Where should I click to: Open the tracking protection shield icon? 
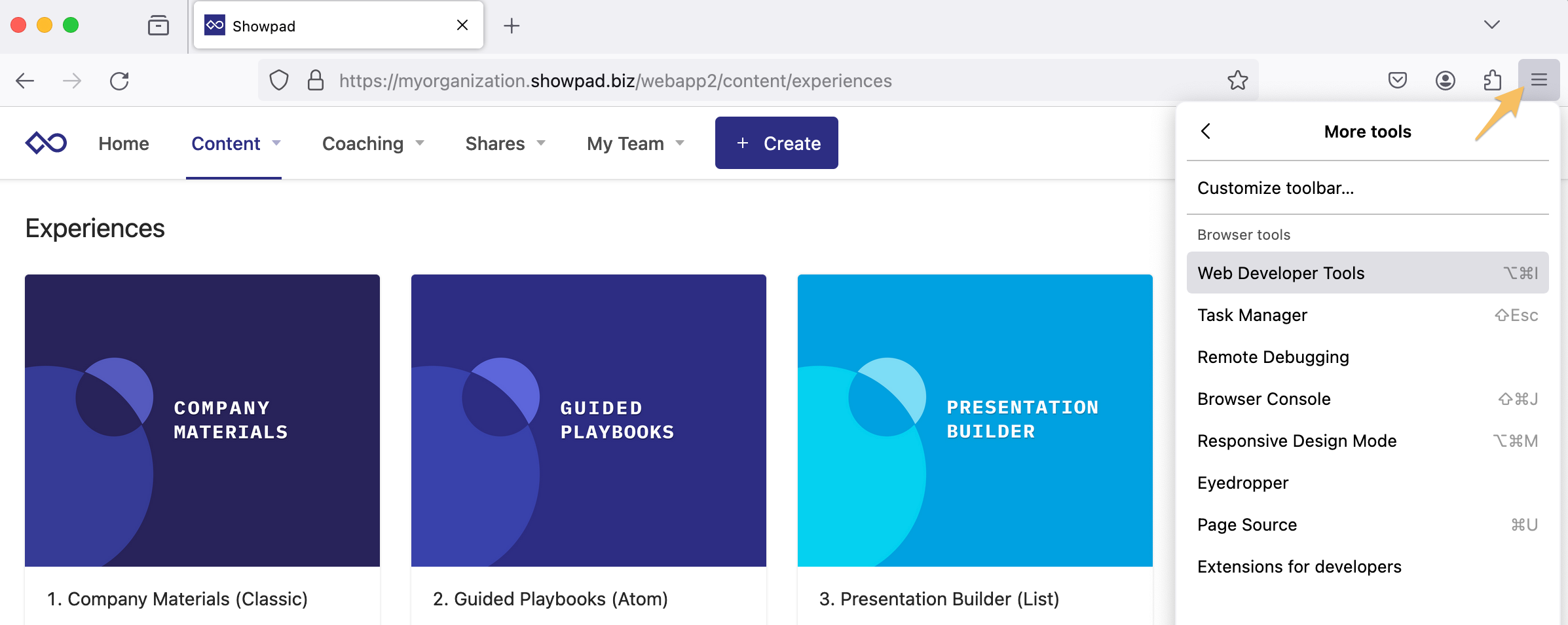point(279,81)
